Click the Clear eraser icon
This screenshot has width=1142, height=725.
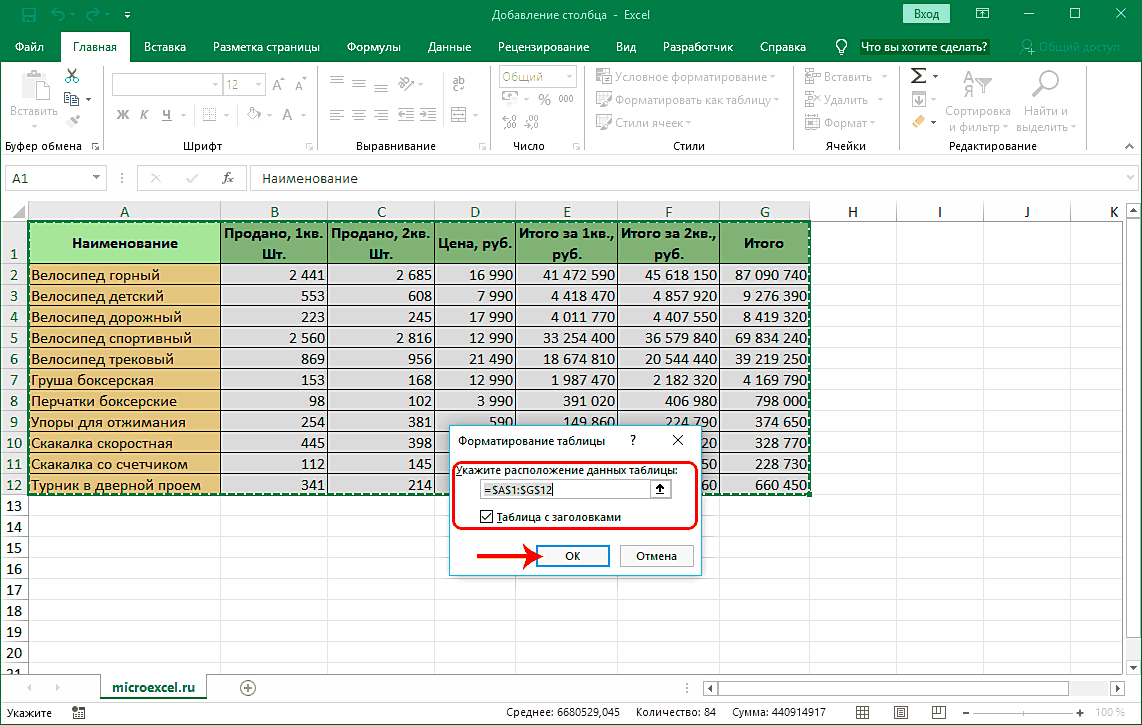(919, 122)
